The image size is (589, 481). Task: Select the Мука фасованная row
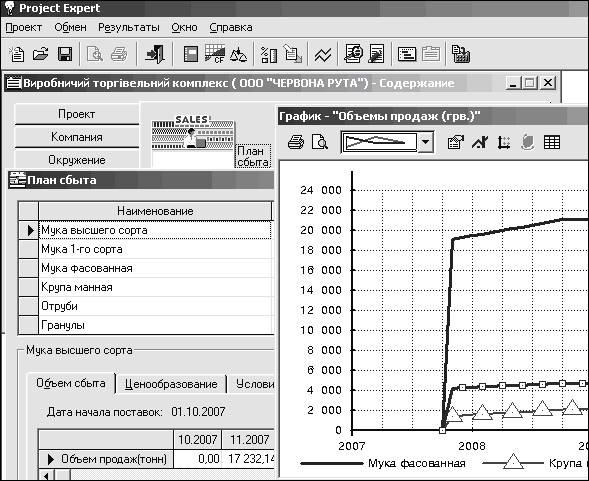coord(155,268)
